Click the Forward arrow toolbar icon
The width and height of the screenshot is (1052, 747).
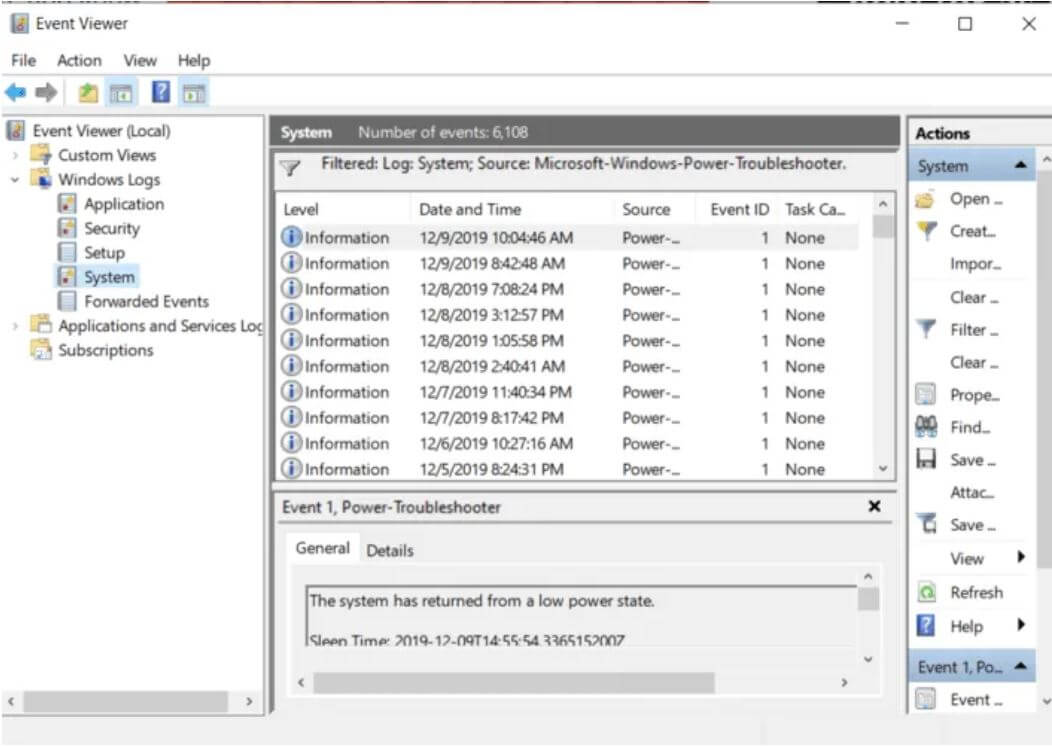click(x=45, y=93)
